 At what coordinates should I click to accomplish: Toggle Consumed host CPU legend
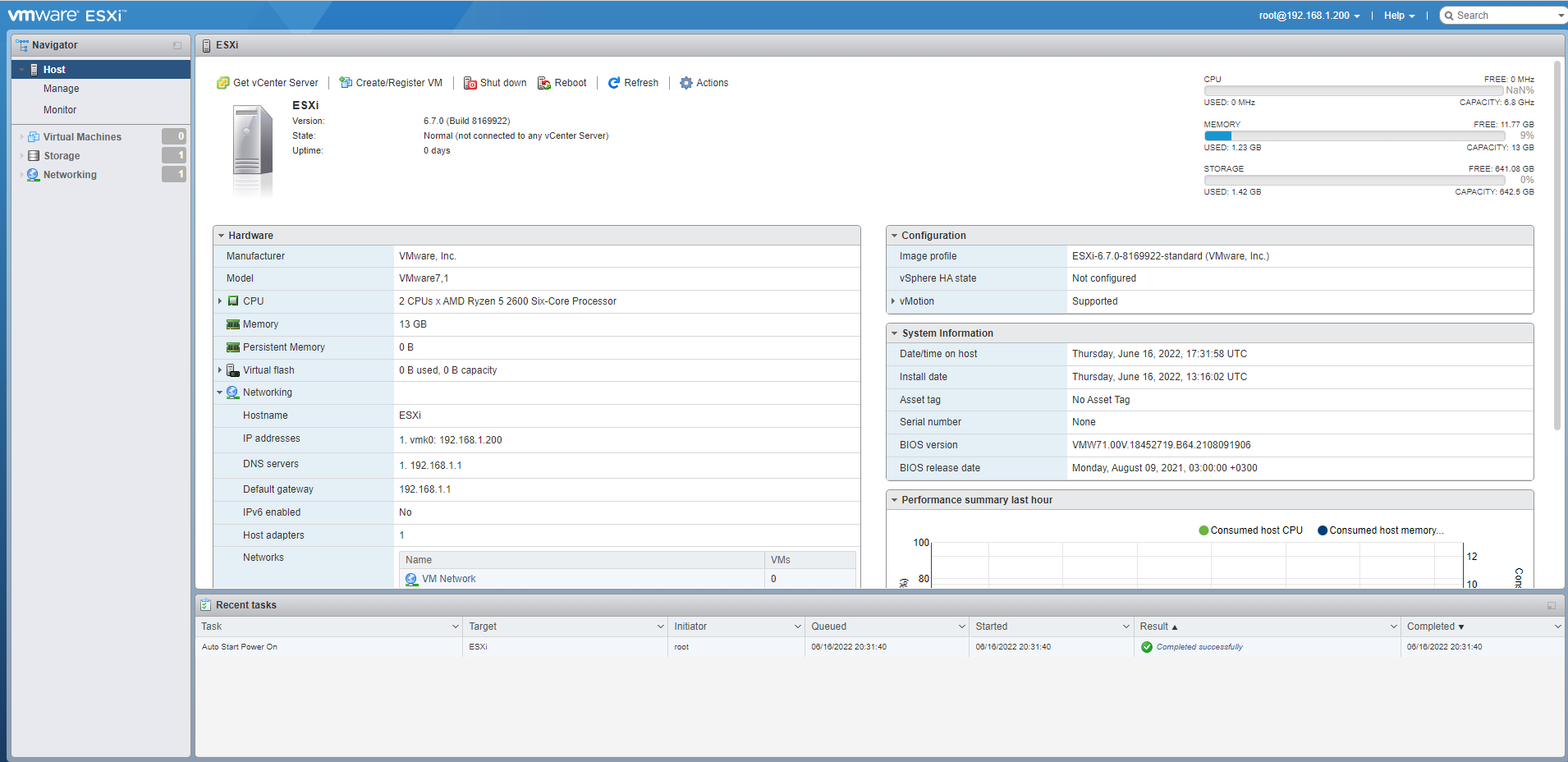tap(1250, 530)
